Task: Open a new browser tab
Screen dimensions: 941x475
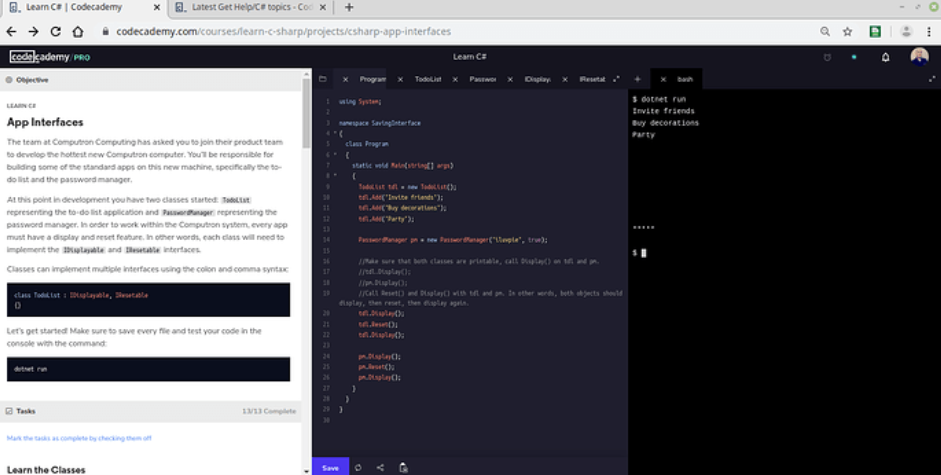Action: pos(349,7)
